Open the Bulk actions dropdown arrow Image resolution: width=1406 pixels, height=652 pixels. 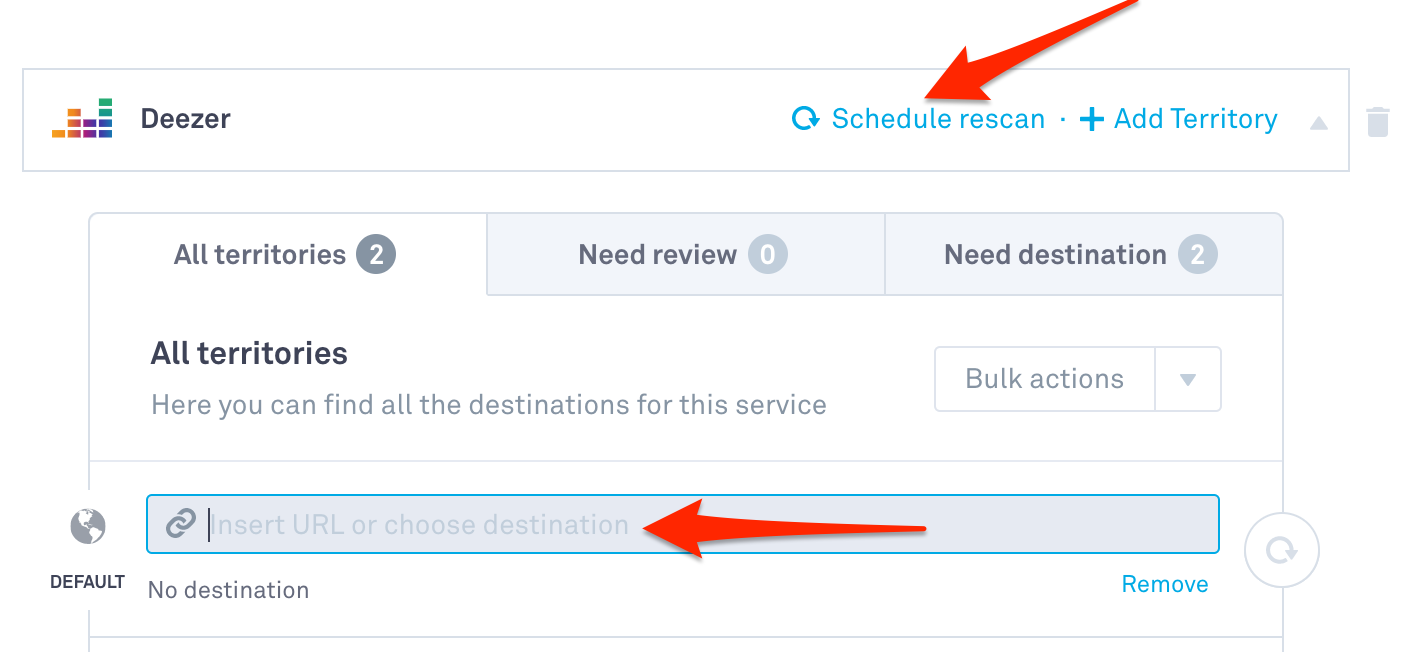tap(1188, 379)
